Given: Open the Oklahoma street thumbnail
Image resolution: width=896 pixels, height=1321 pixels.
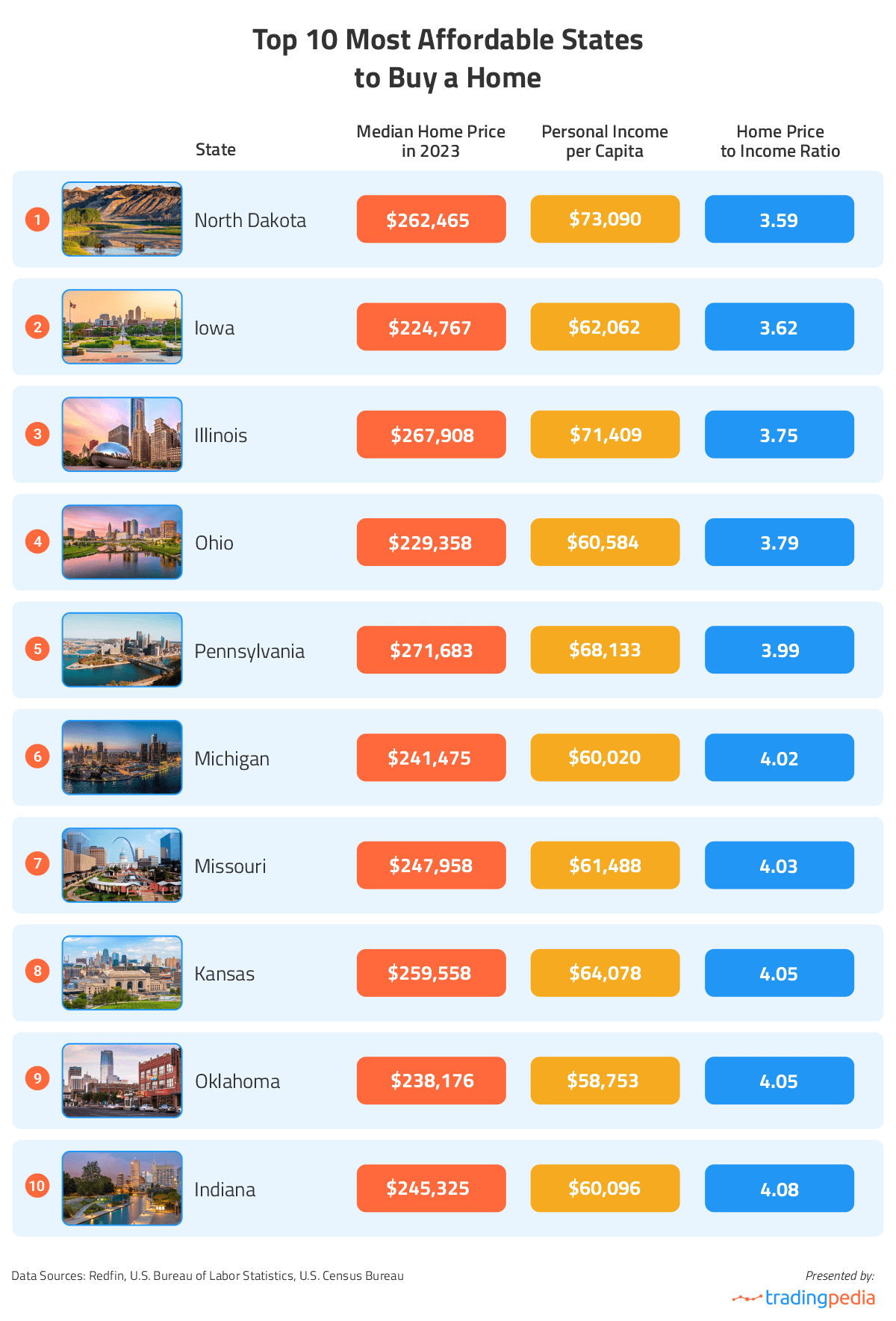Looking at the screenshot, I should 122,1081.
